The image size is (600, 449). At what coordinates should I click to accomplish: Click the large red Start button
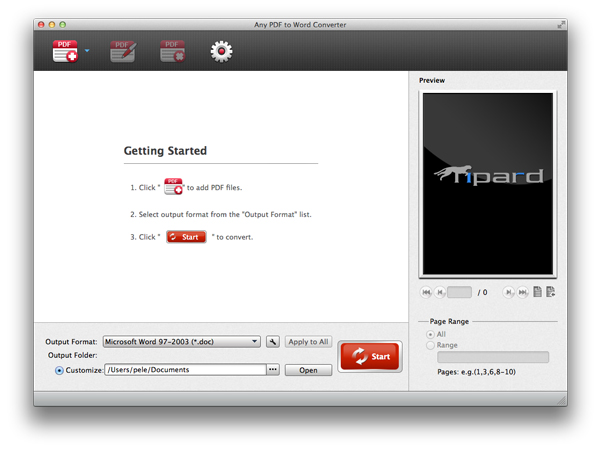[x=370, y=356]
